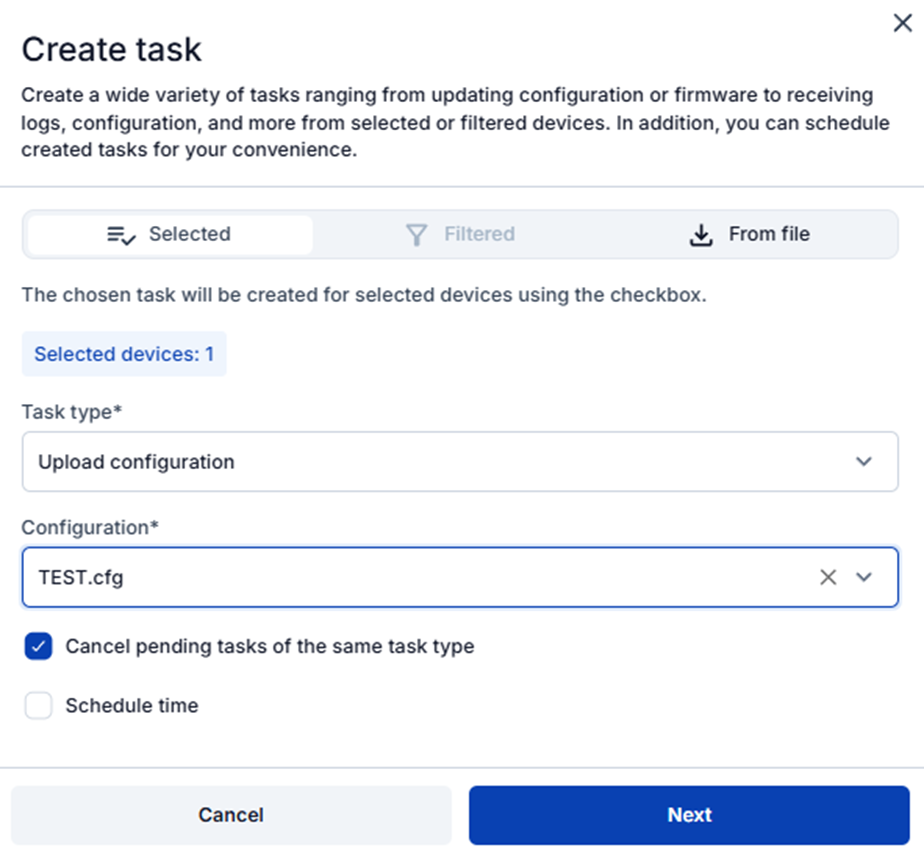The height and width of the screenshot is (856, 924).
Task: Toggle Schedule time via its label text
Action: tap(131, 705)
